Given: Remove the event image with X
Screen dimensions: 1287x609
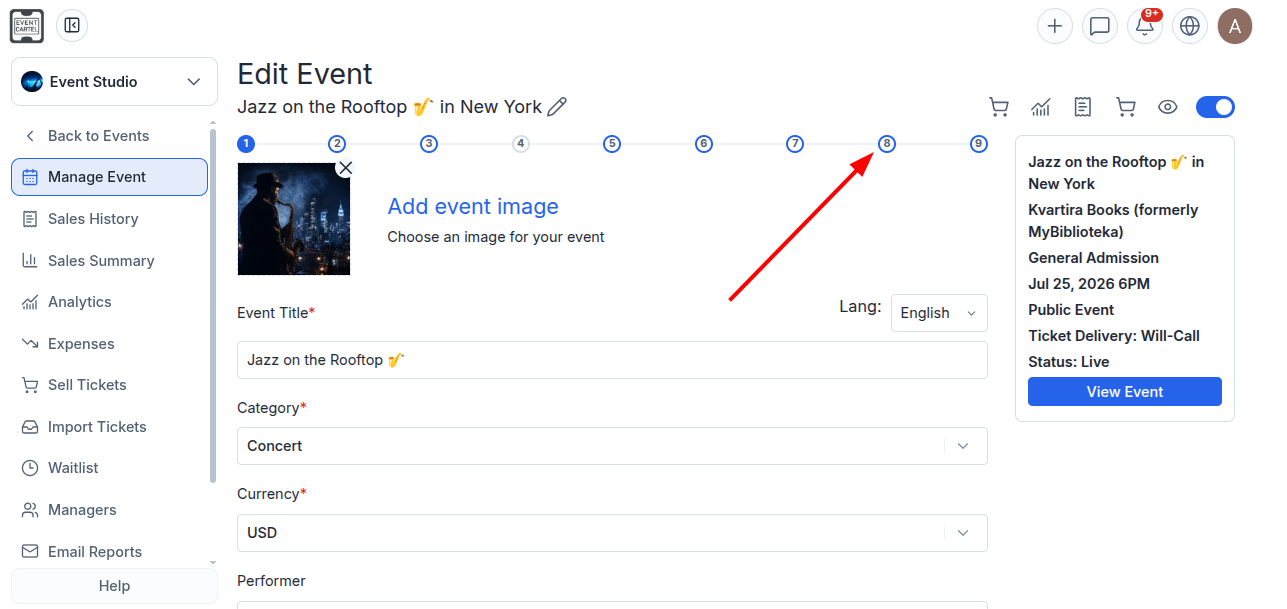Looking at the screenshot, I should point(345,168).
